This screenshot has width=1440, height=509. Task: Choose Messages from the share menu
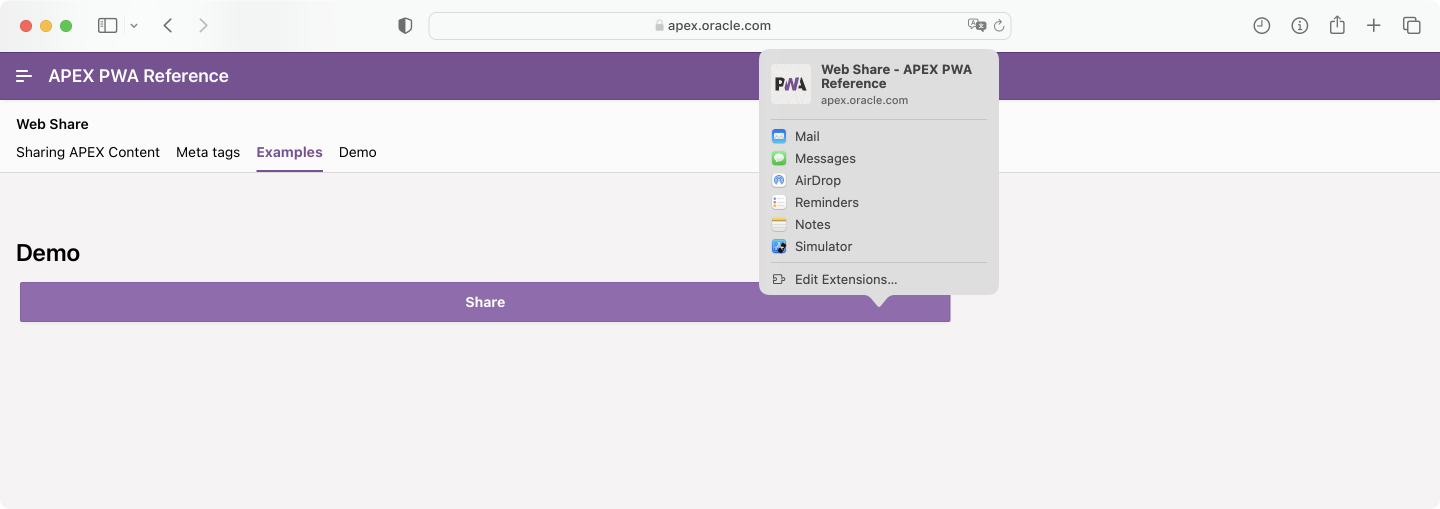tap(824, 159)
